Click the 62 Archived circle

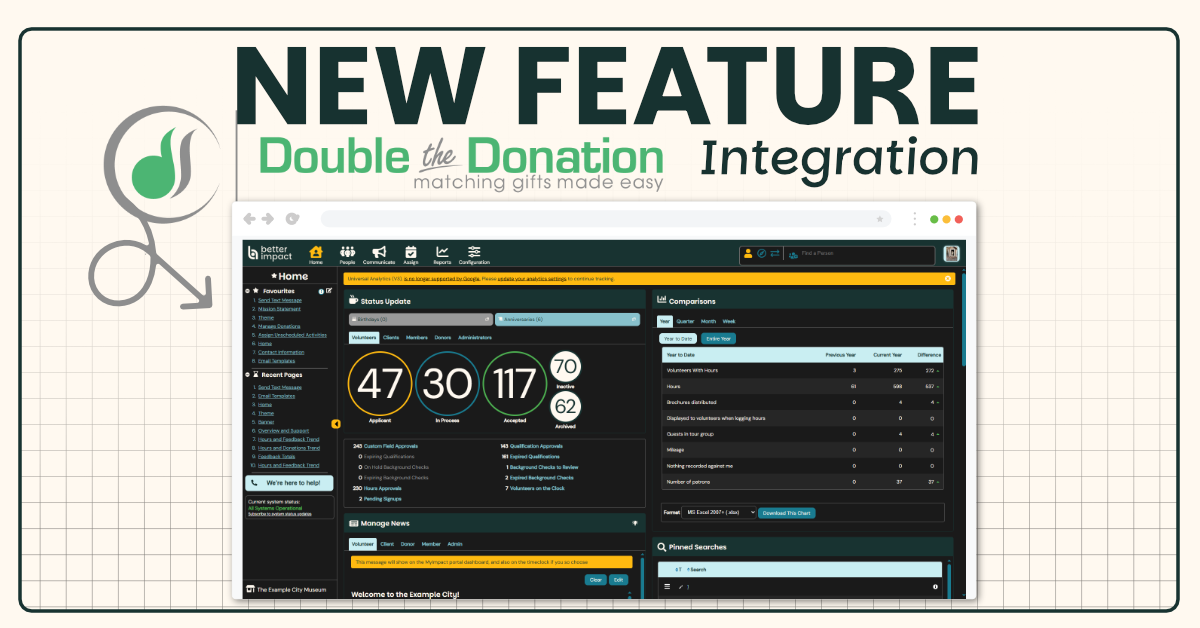point(566,407)
